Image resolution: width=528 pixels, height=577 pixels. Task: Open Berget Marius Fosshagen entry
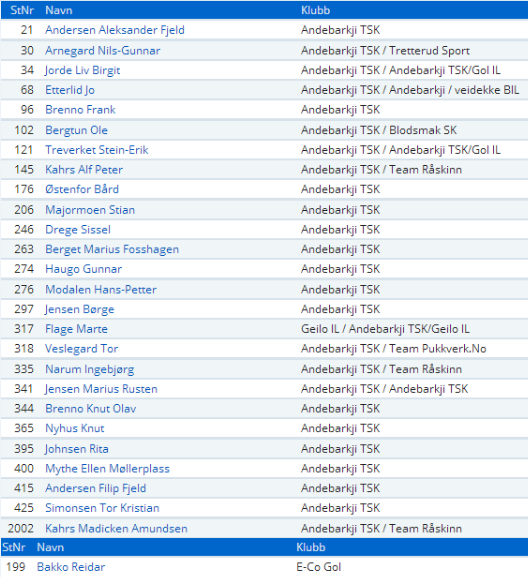[x=112, y=249]
